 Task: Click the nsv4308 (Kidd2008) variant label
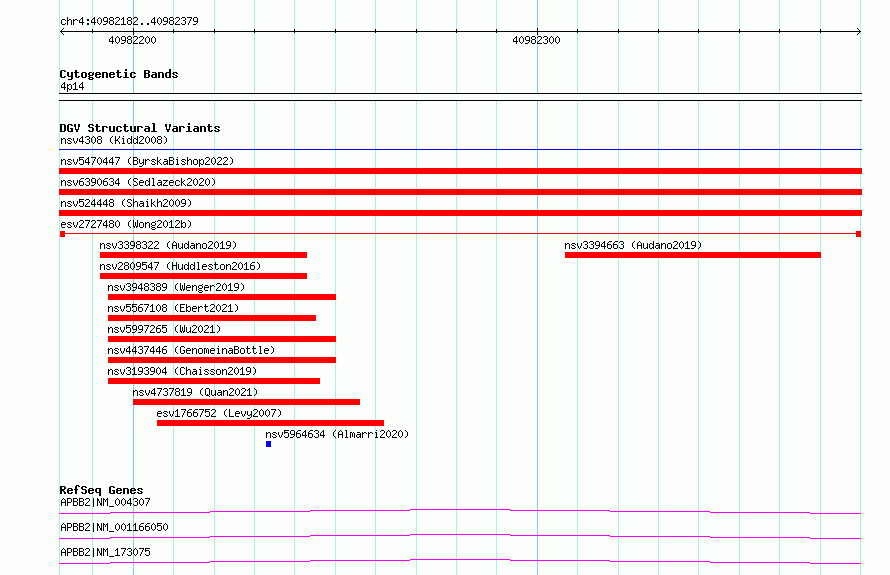point(114,140)
